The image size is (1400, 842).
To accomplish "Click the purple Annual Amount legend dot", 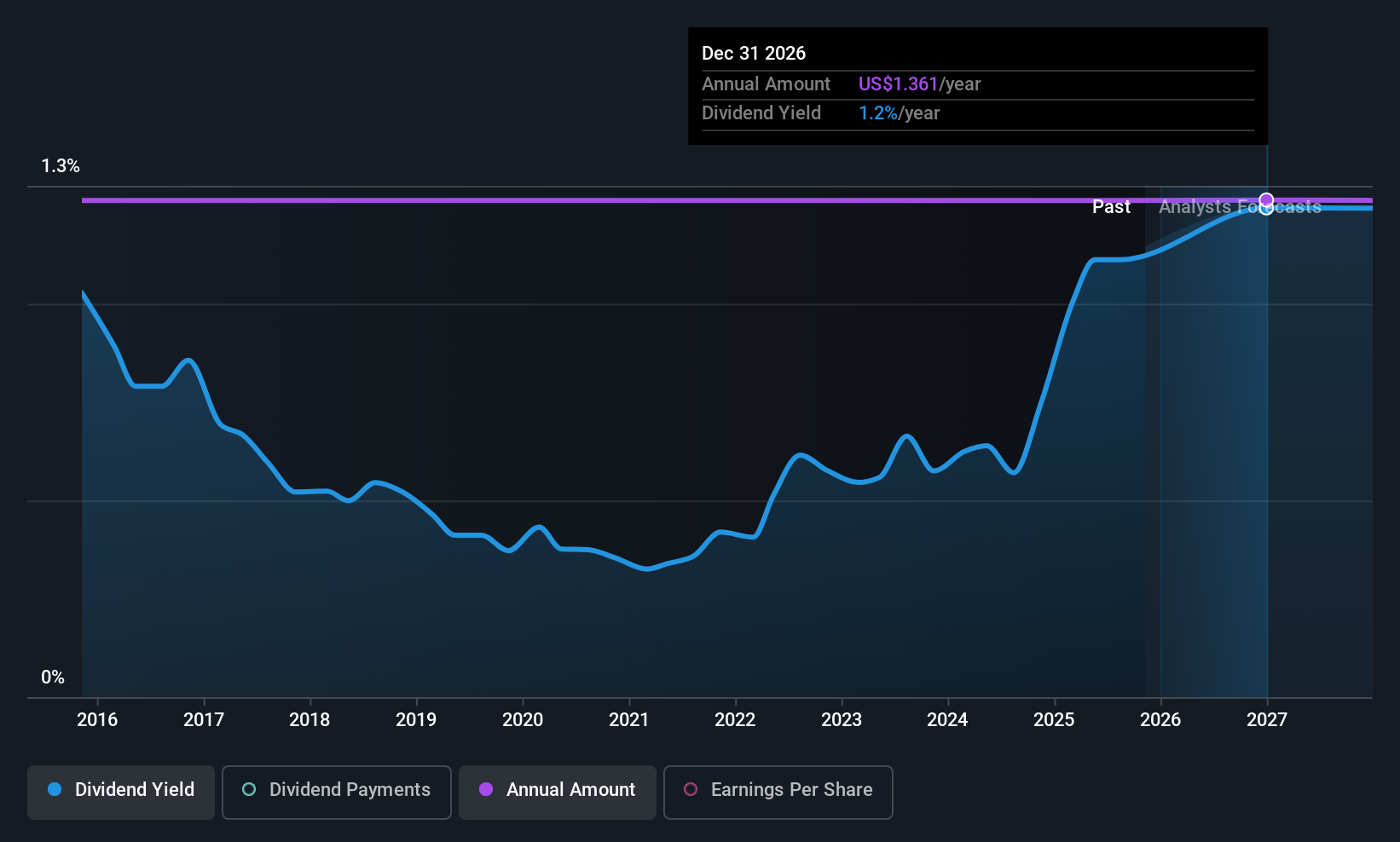I will tap(486, 790).
